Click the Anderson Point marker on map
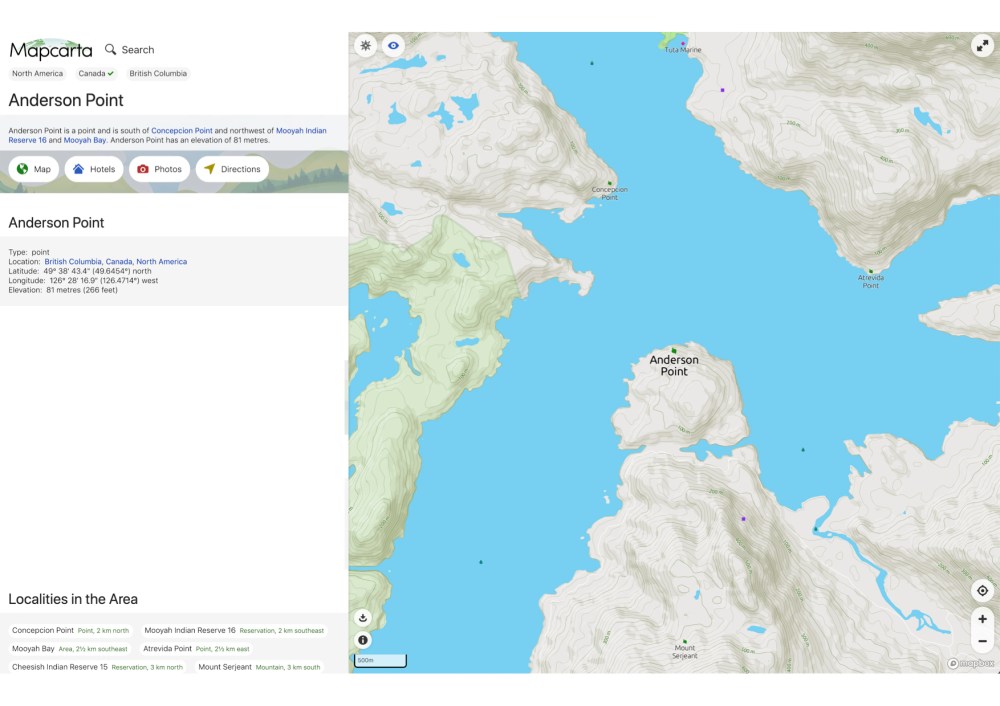 [x=674, y=350]
